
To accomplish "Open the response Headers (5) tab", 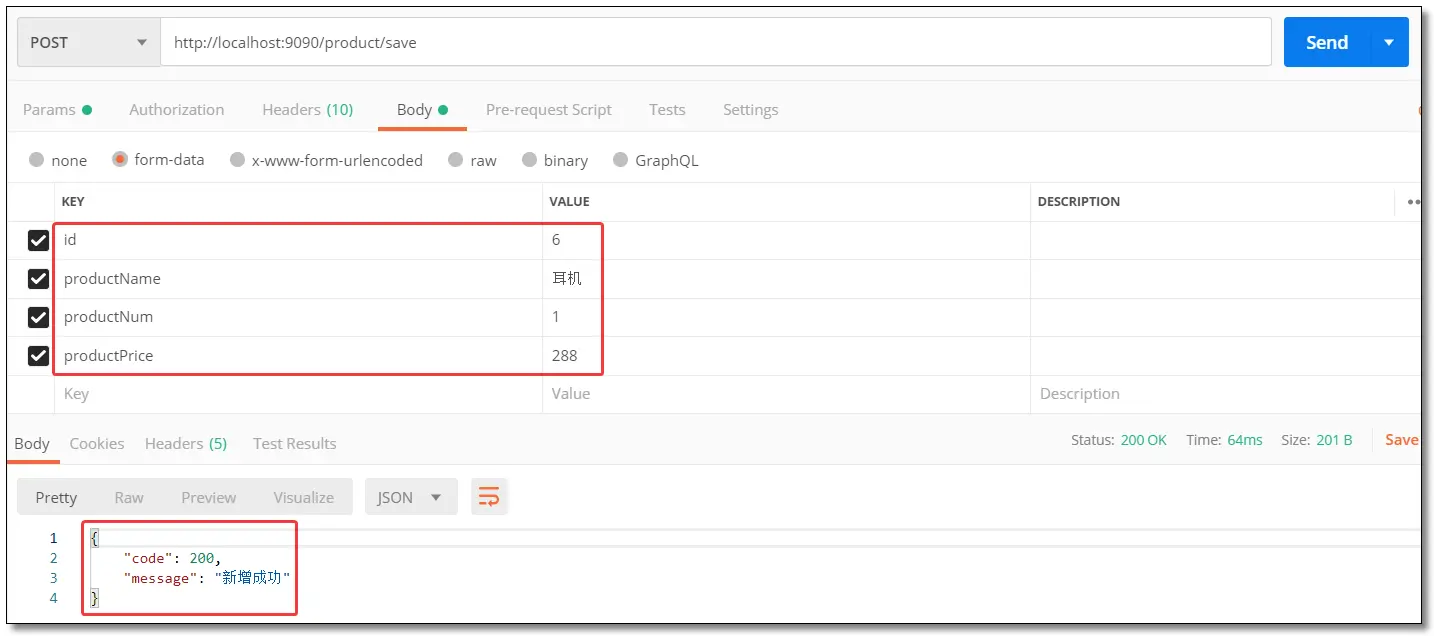I will point(186,443).
